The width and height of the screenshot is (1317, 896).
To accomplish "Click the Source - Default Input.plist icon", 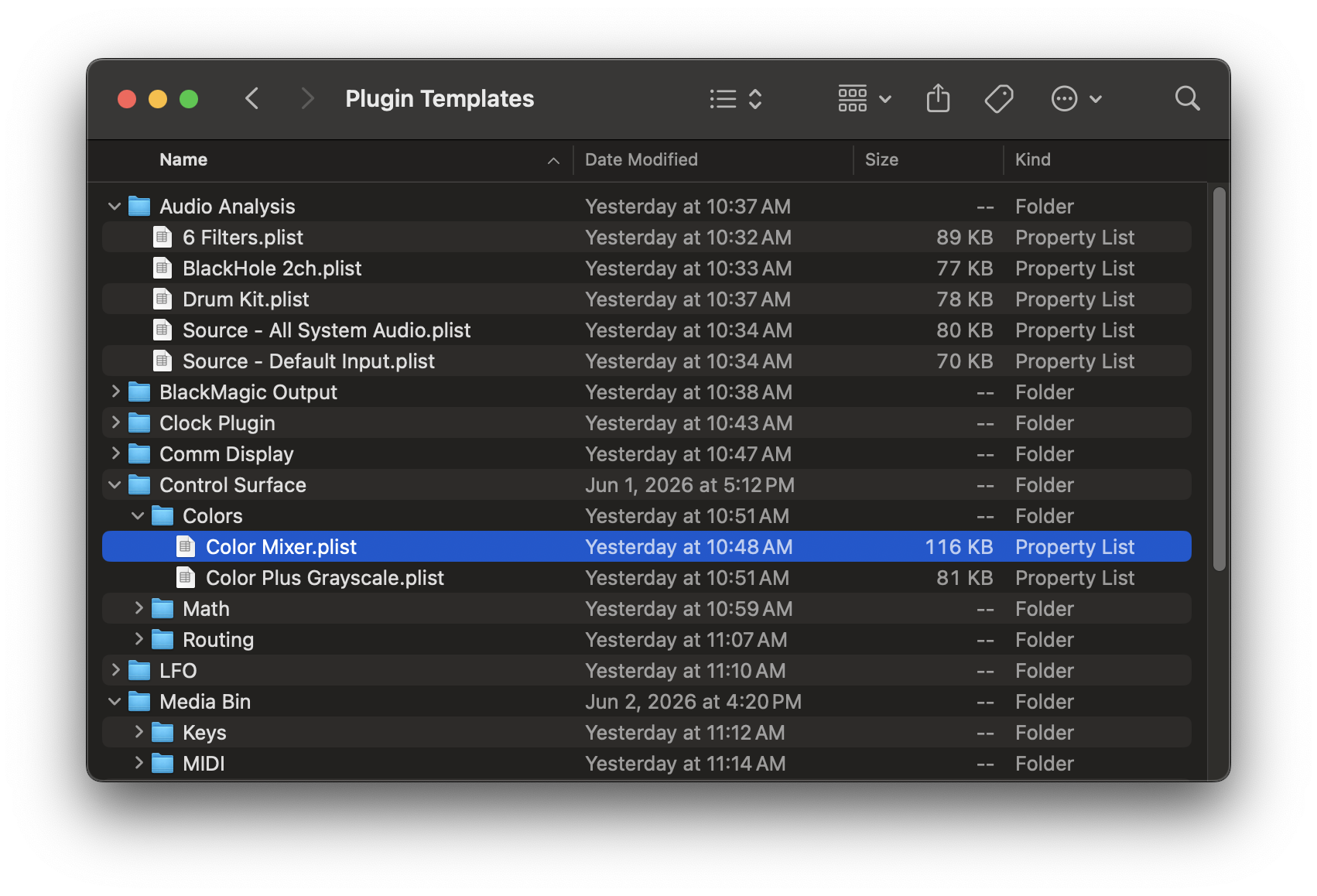I will [x=162, y=361].
